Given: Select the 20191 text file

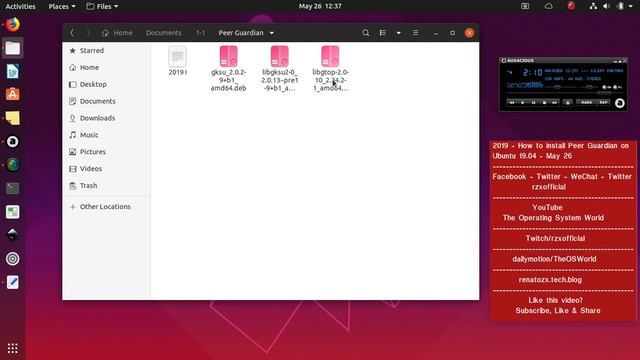Looking at the screenshot, I should tap(178, 61).
